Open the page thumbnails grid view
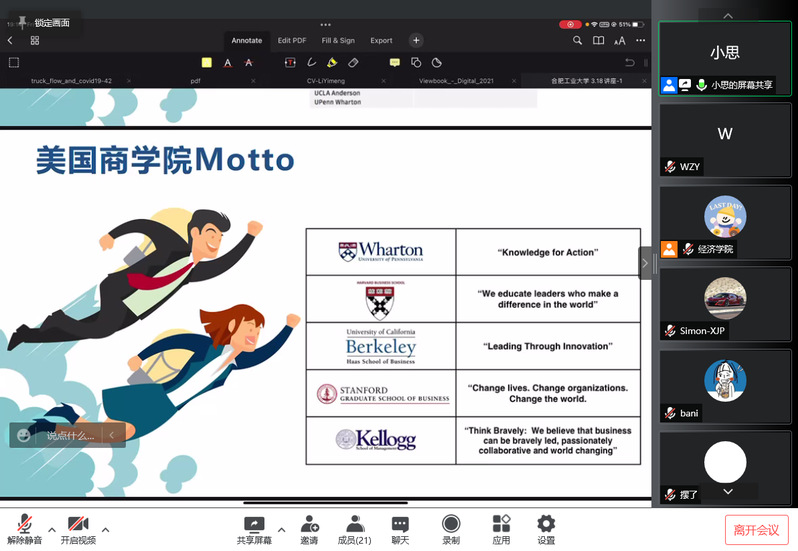Viewport: 798px width, 551px height. 35,40
